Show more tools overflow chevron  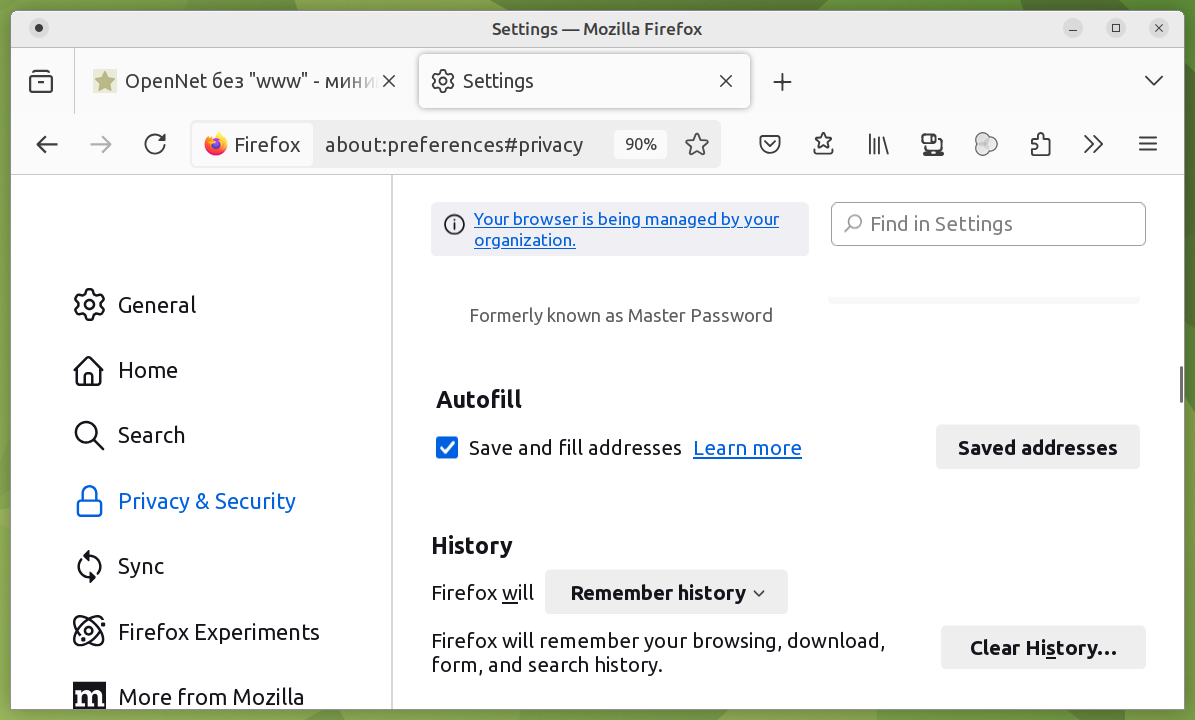[x=1093, y=145]
